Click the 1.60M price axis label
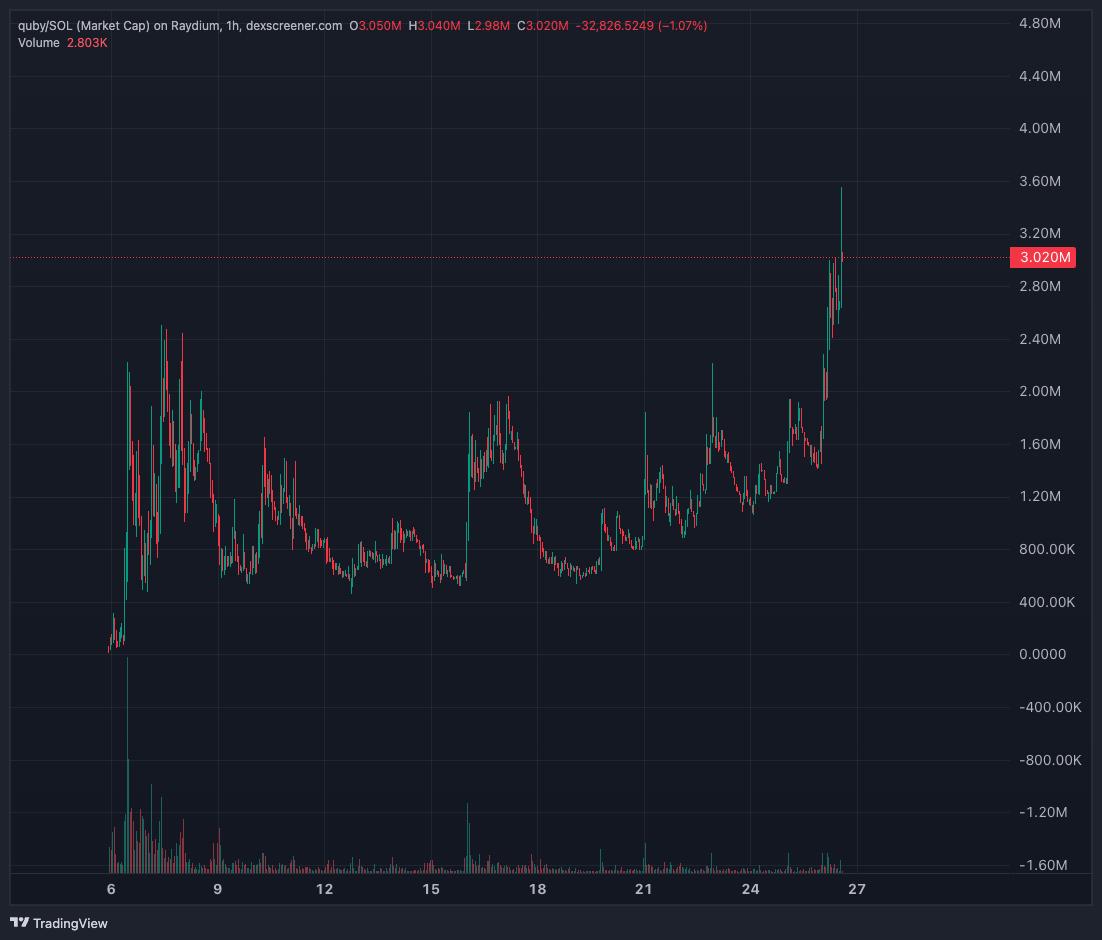1102x940 pixels. pos(1039,444)
